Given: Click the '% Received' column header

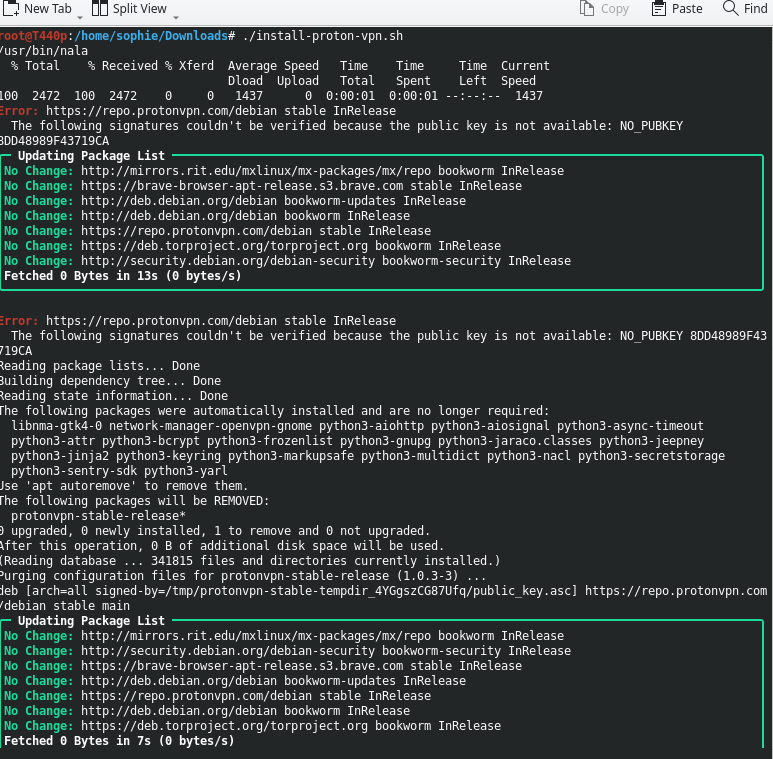Looking at the screenshot, I should click(123, 66).
